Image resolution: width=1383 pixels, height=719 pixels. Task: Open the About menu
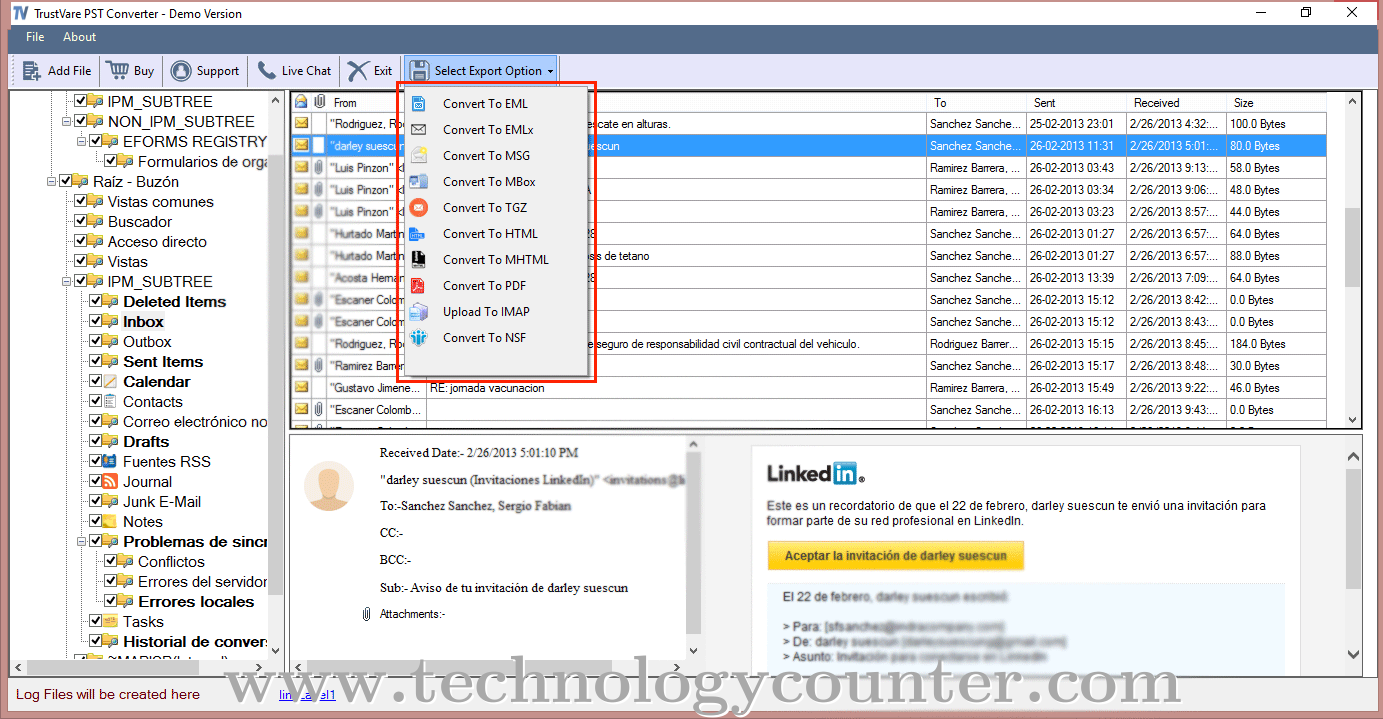(80, 37)
